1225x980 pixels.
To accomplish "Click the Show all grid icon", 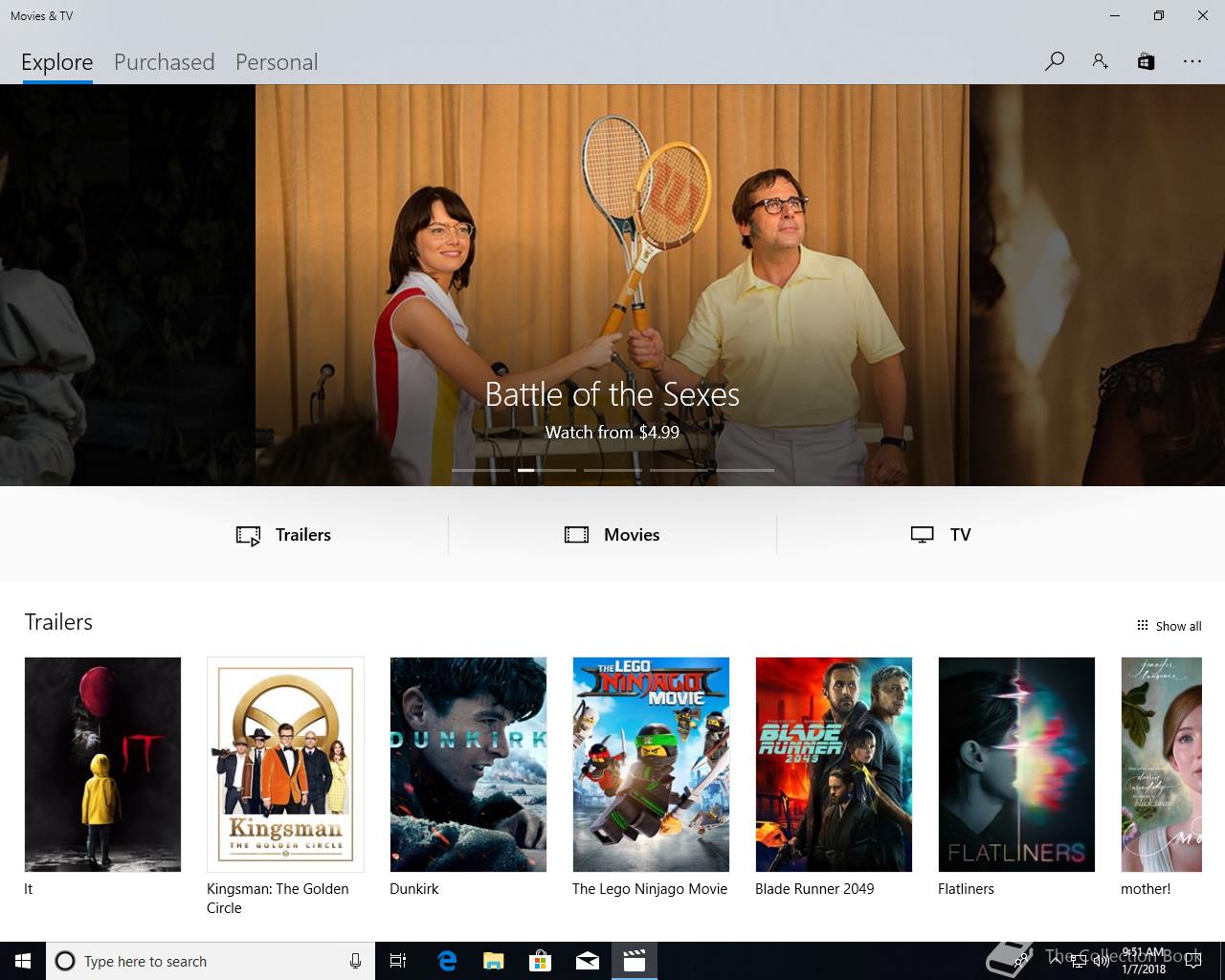I will coord(1142,626).
